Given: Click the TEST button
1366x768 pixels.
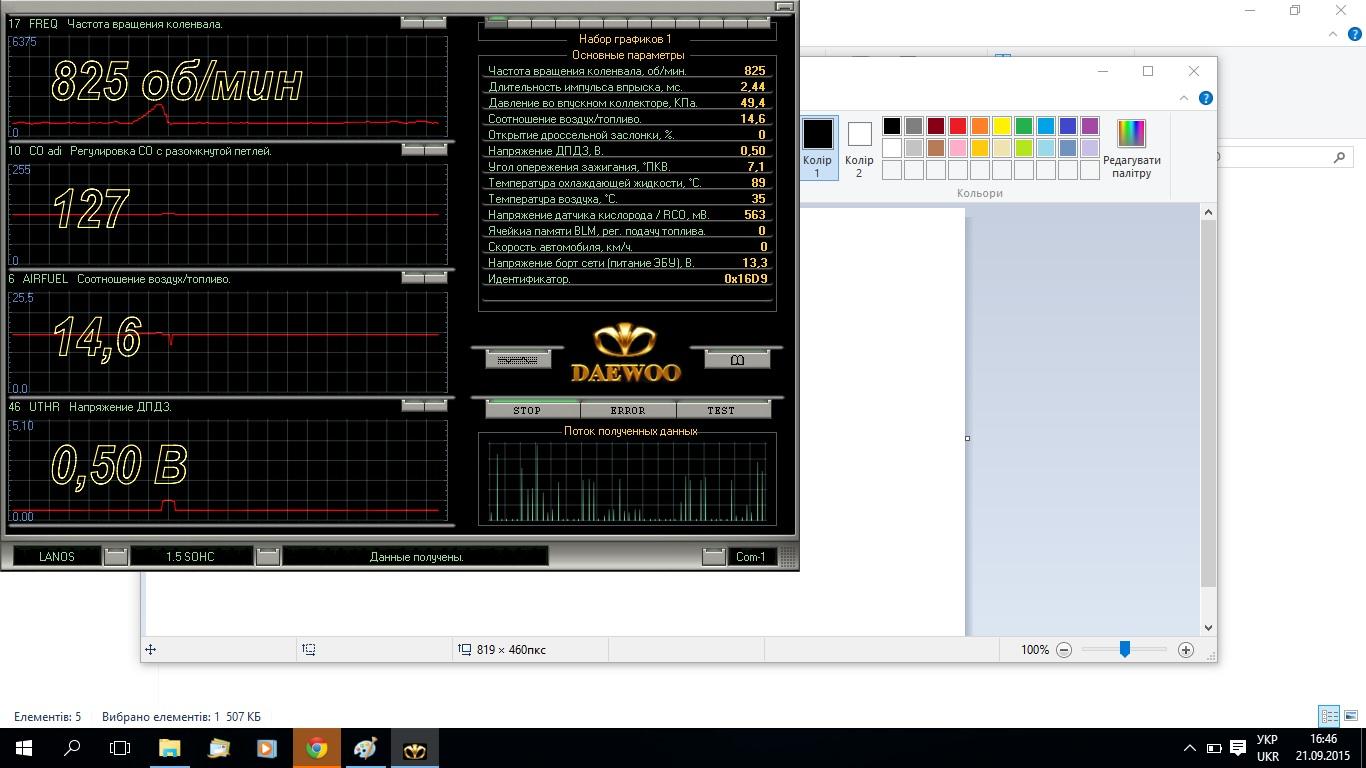Looking at the screenshot, I should [x=721, y=410].
